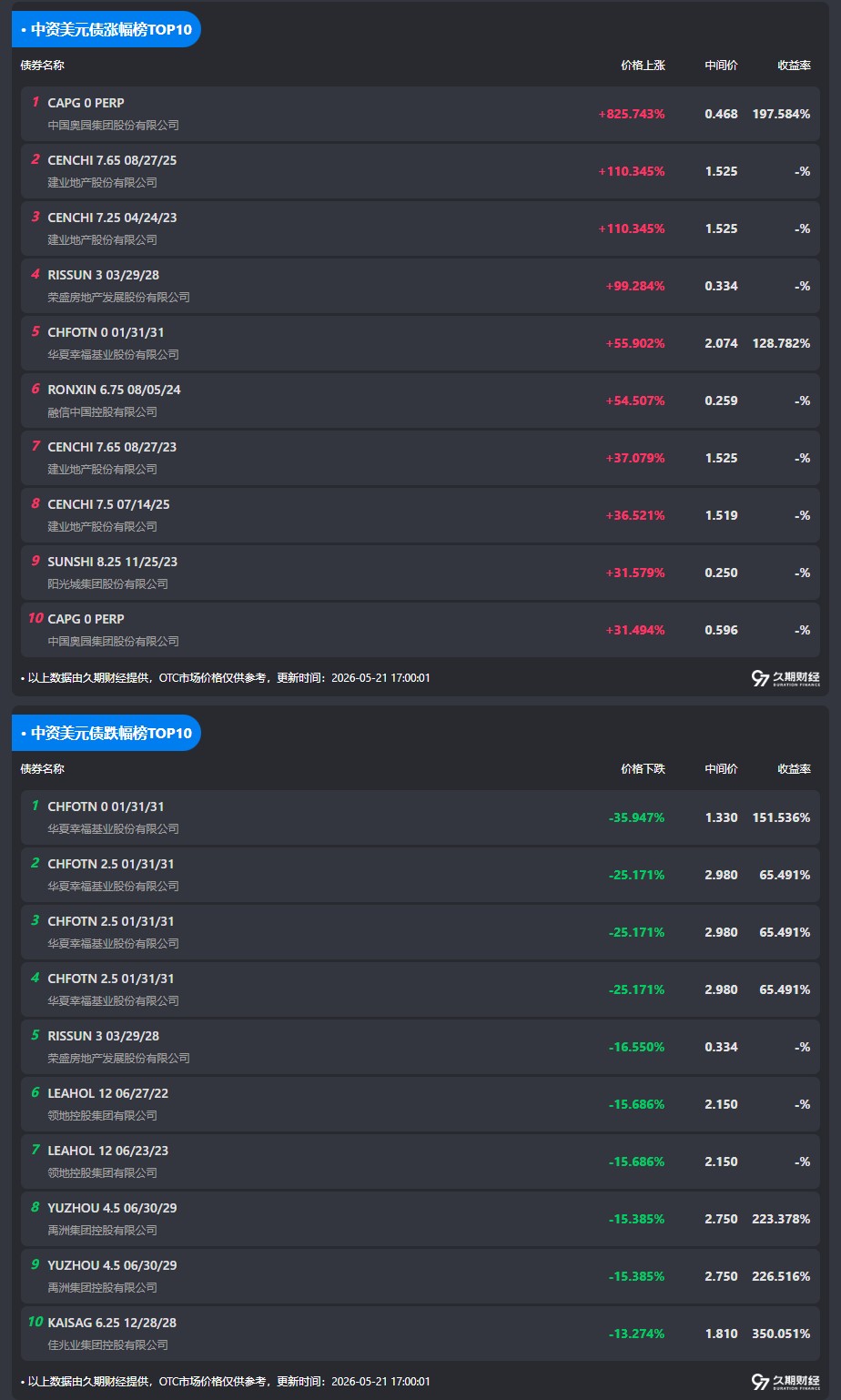This screenshot has height=1400, width=841.
Task: Select the 中资美元债跌幅榜TOP10 header tab
Action: 106,733
